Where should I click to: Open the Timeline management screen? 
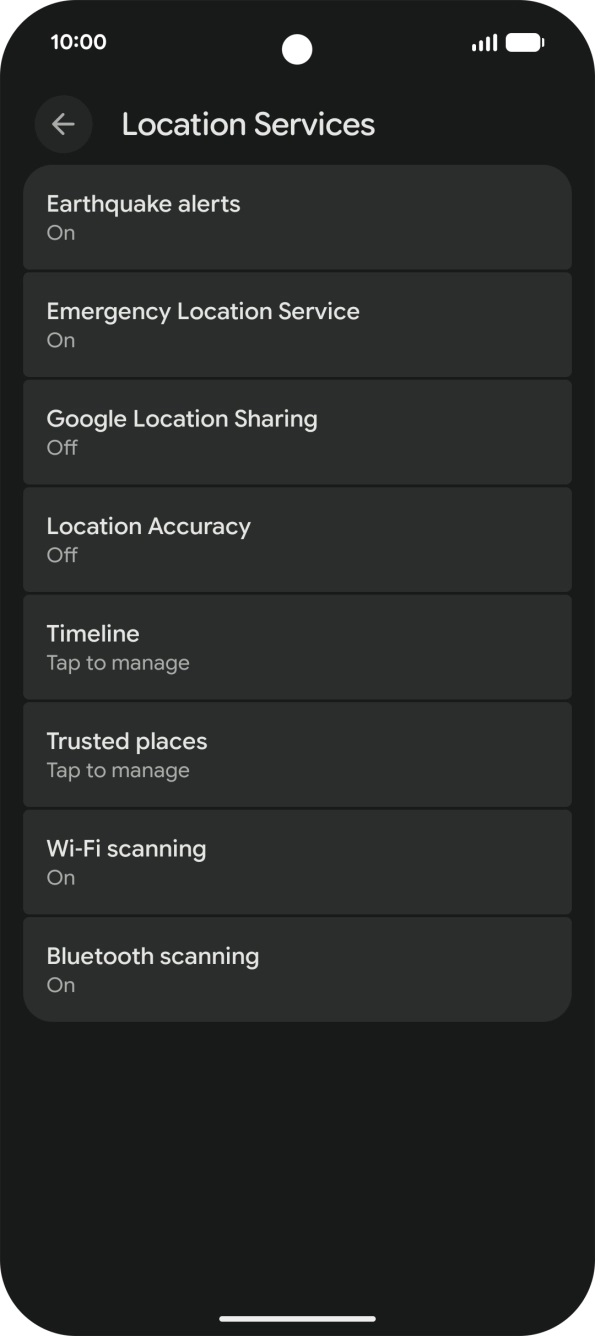tap(297, 646)
